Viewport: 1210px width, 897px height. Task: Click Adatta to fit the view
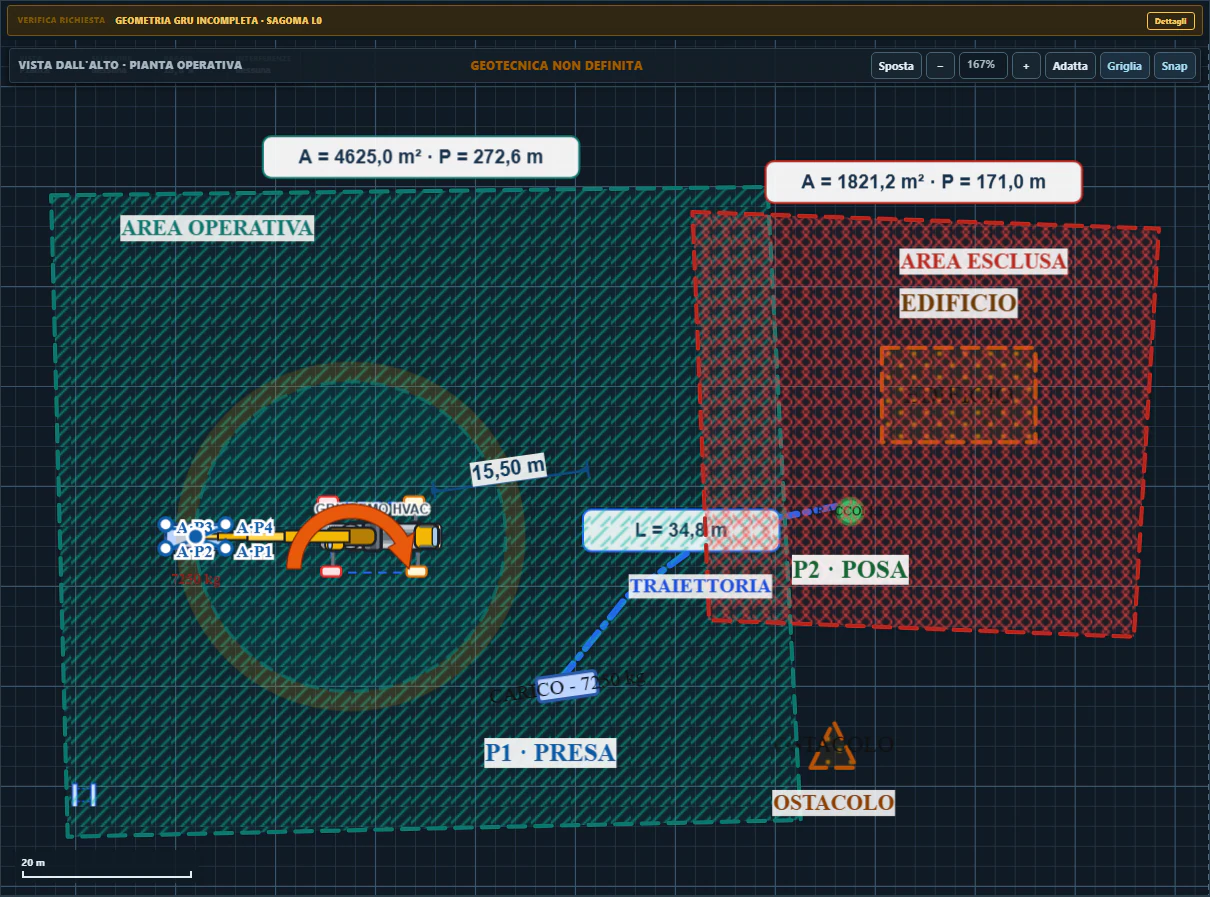coord(1070,66)
